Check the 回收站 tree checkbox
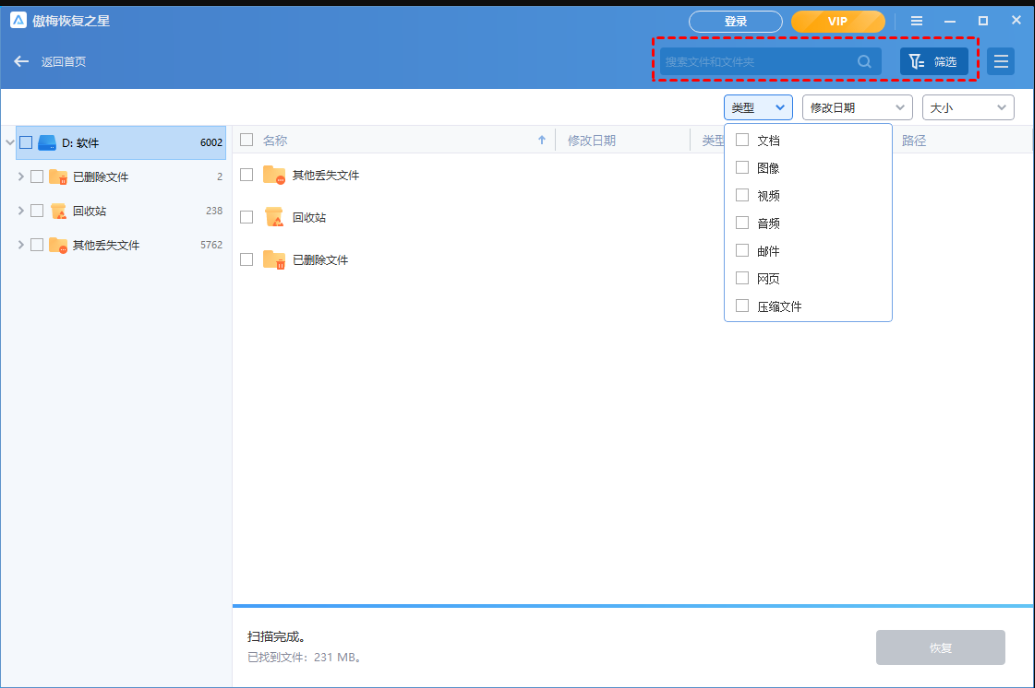 tap(37, 211)
